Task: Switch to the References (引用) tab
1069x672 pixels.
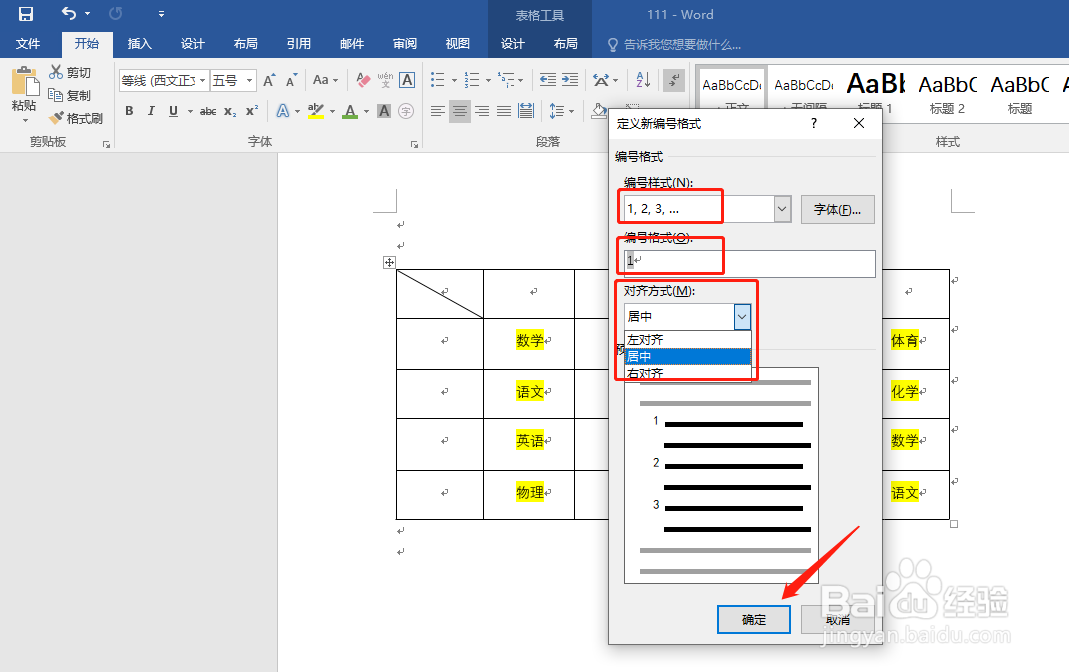Action: click(299, 44)
